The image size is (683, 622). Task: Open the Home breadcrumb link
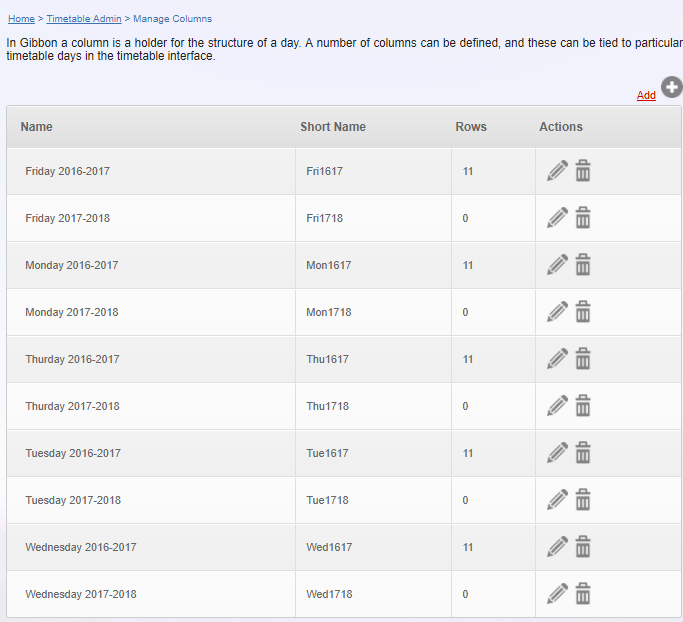pos(21,19)
